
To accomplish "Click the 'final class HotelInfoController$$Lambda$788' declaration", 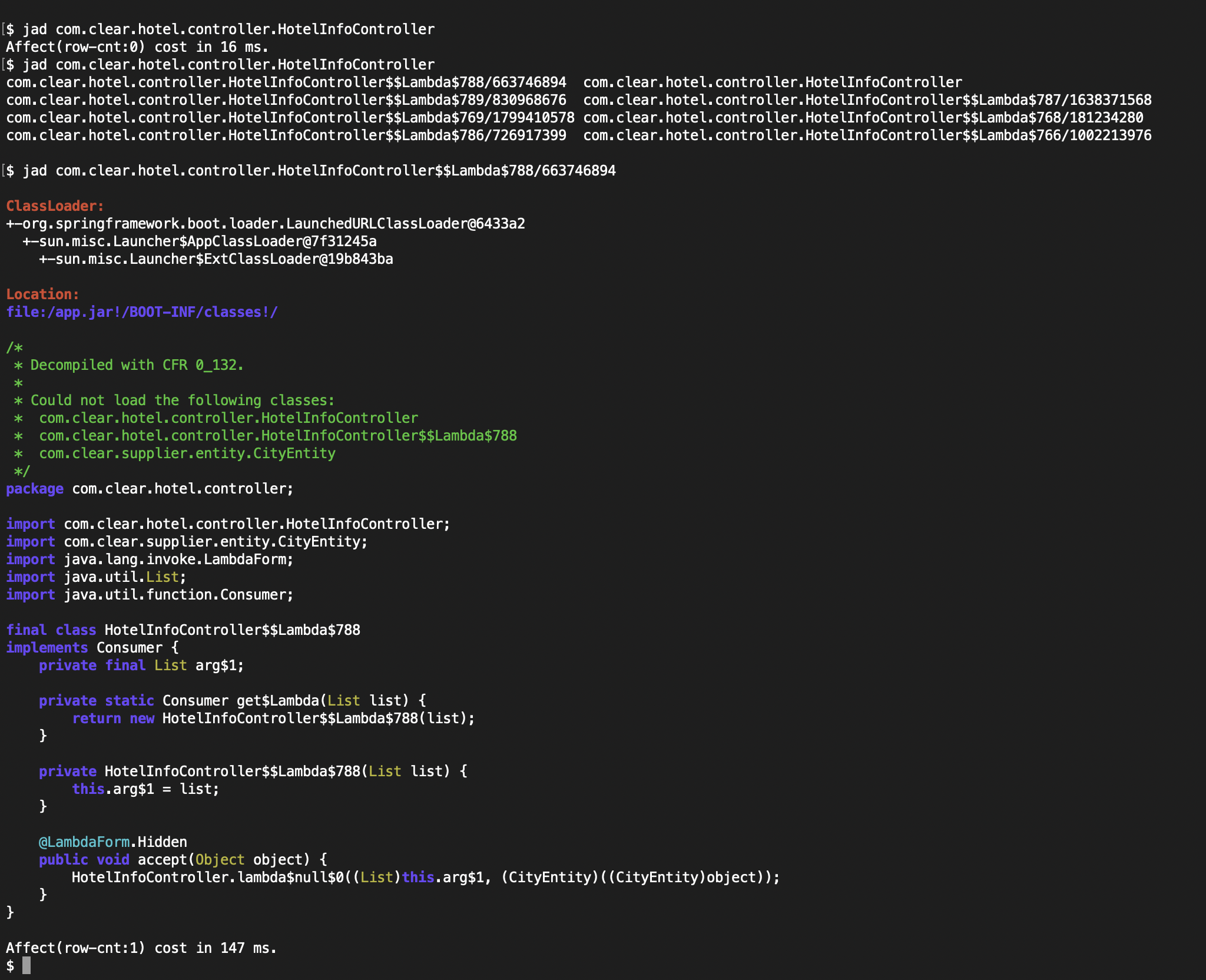I will coord(183,630).
